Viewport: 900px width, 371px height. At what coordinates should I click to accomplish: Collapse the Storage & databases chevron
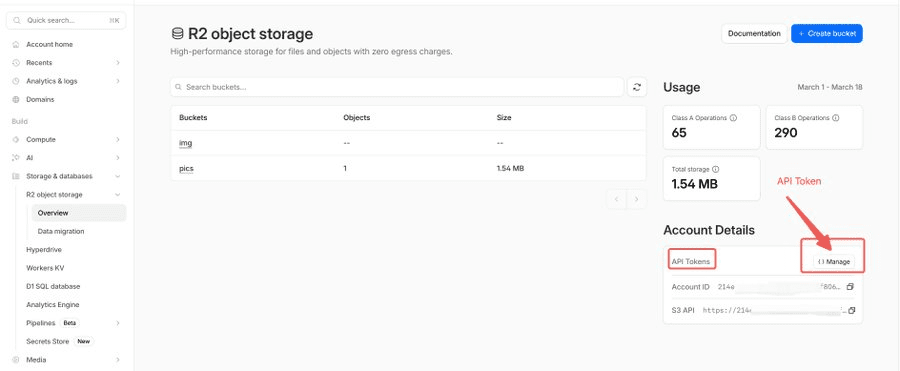[x=118, y=176]
